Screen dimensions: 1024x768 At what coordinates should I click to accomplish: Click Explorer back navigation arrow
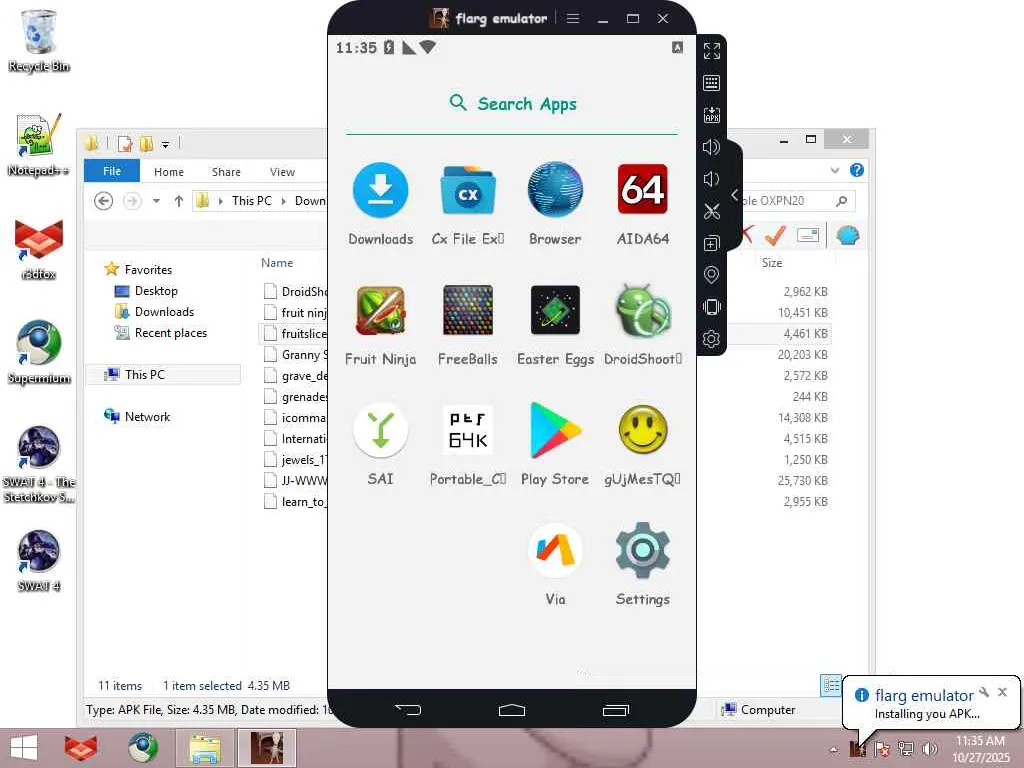coord(103,200)
